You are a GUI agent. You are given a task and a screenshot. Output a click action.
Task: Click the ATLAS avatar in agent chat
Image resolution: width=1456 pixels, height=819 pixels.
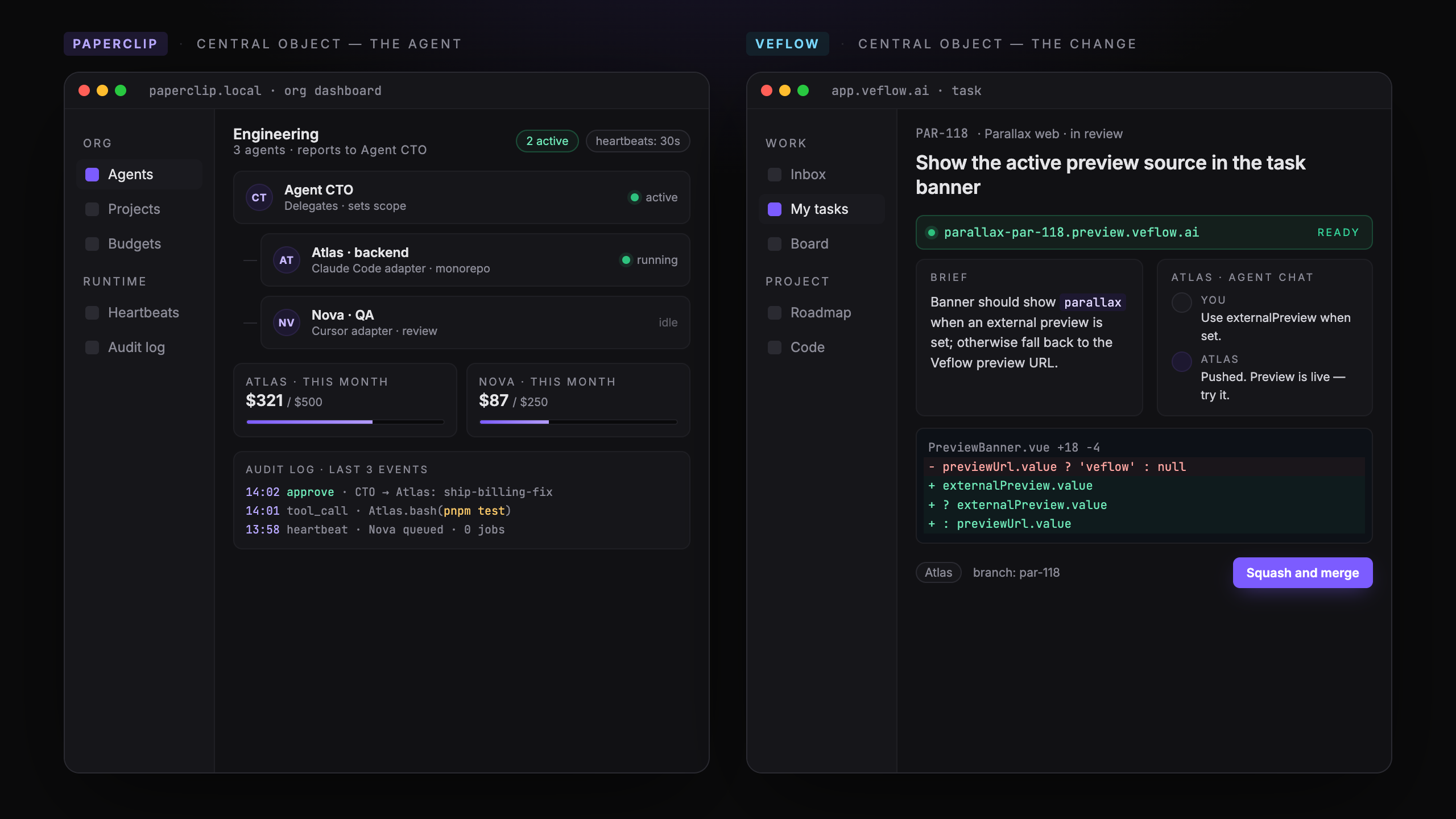coord(1182,362)
